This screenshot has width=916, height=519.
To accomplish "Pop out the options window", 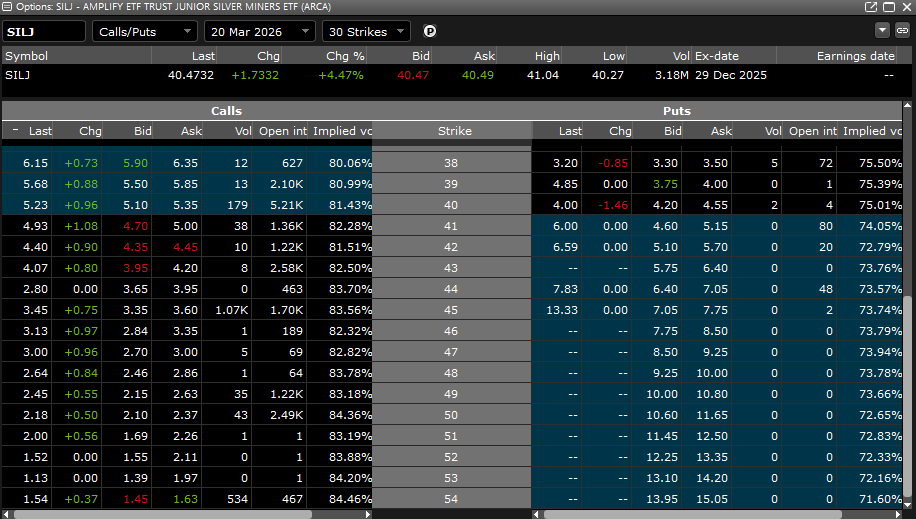I will click(x=870, y=7).
